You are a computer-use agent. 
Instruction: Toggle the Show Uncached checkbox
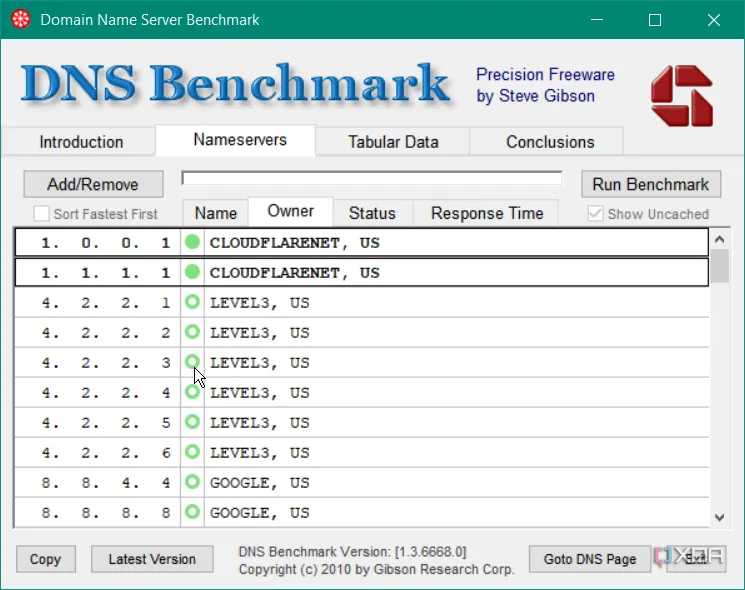(x=595, y=213)
